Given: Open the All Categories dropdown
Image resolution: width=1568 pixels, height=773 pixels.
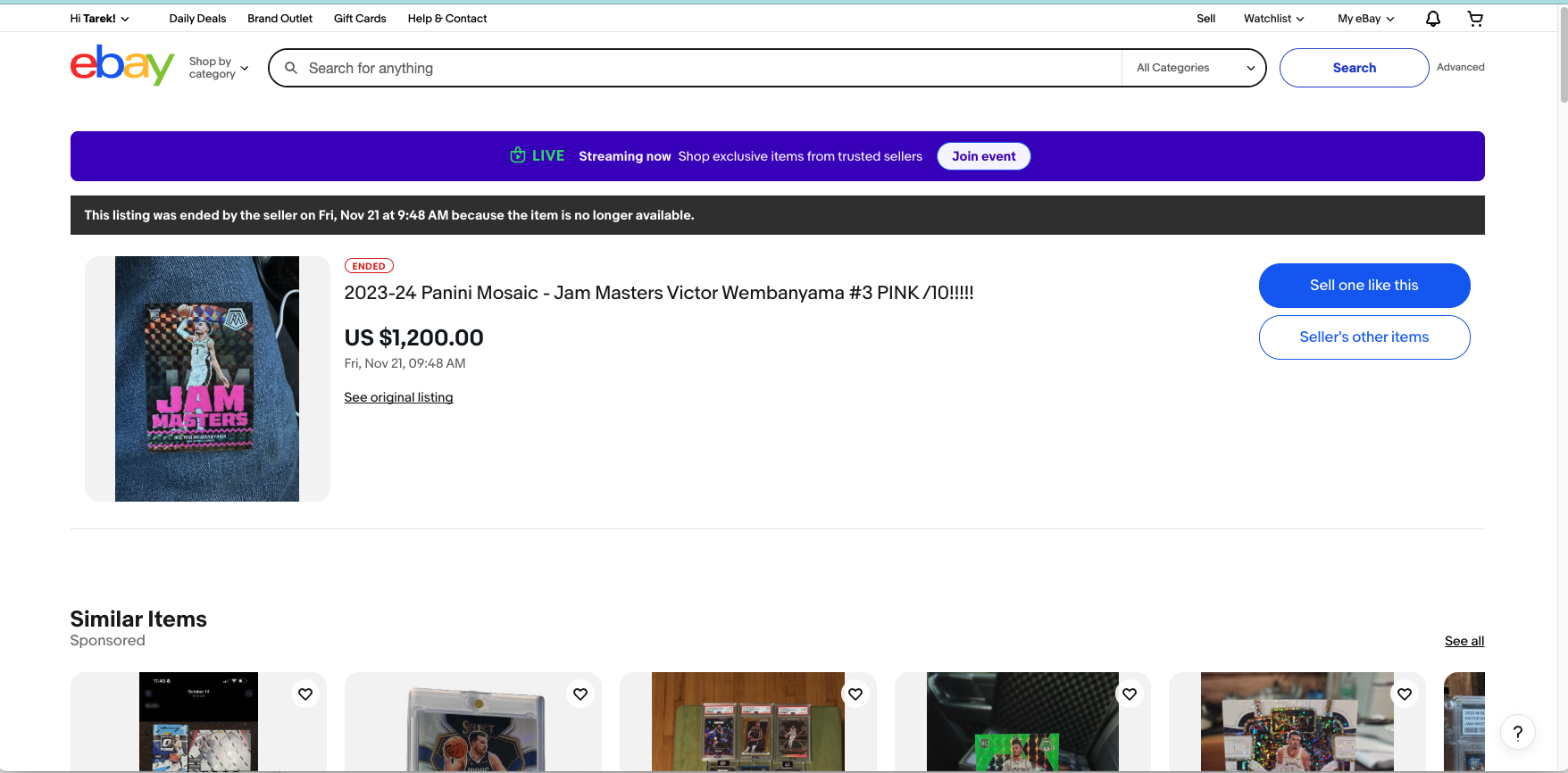Looking at the screenshot, I should [1194, 68].
